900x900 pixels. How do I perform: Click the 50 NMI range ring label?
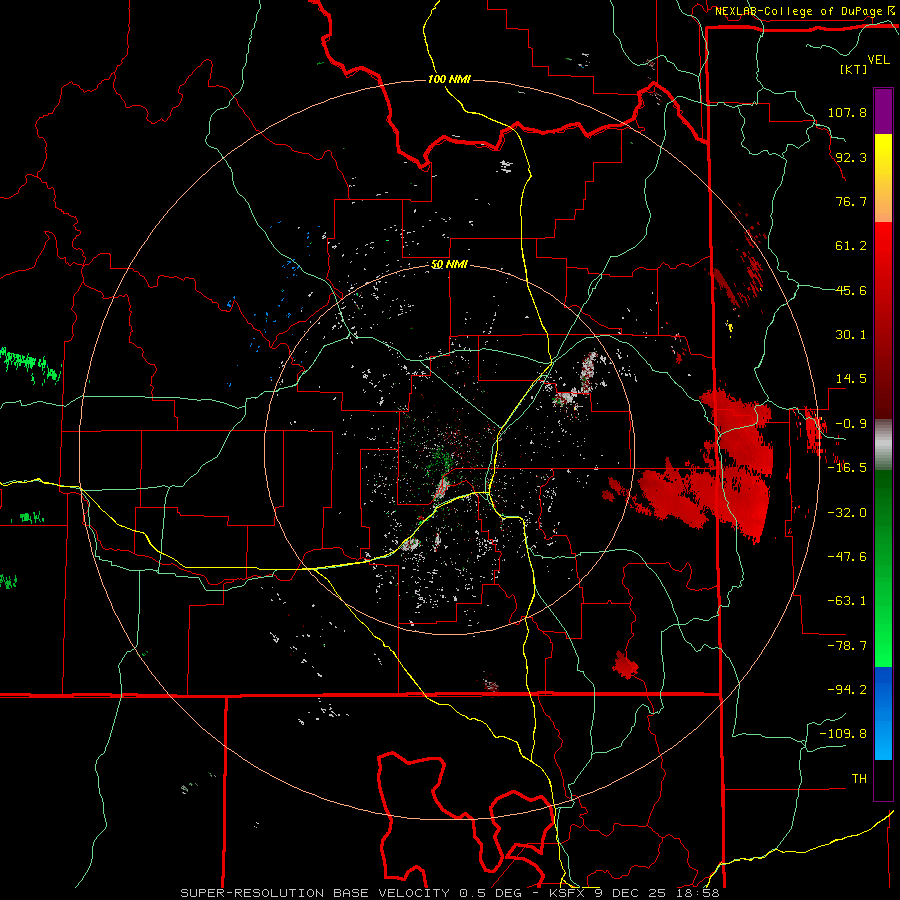(449, 265)
